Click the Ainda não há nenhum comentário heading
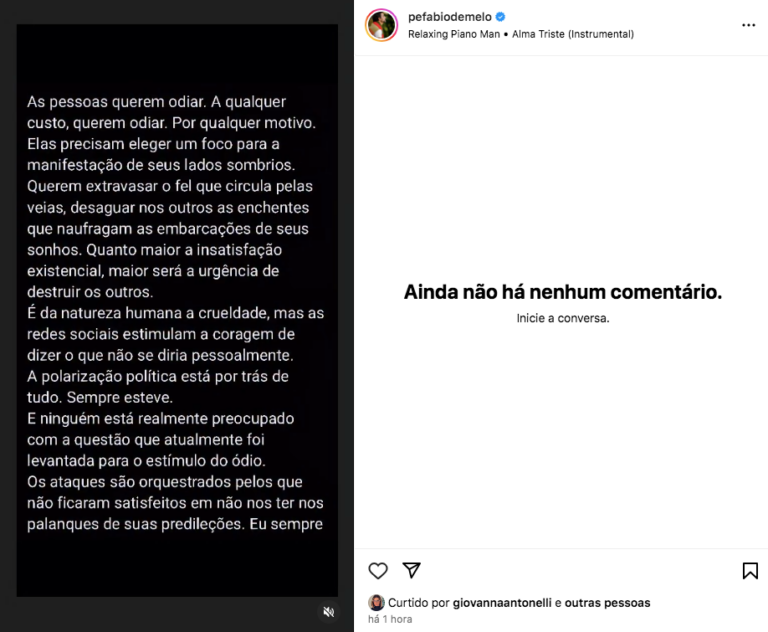 point(563,292)
